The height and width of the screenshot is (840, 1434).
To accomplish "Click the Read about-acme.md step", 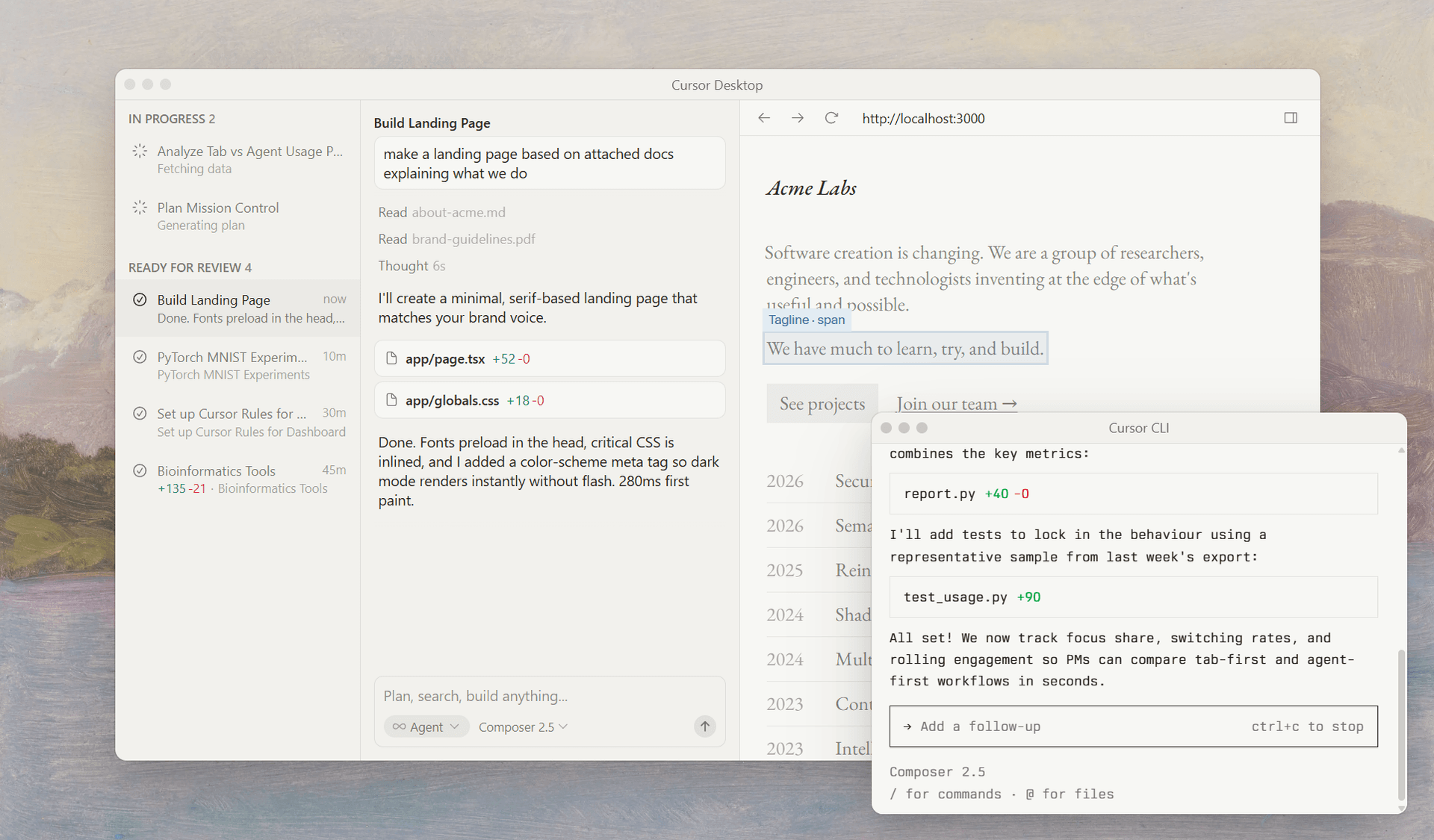I will click(x=441, y=212).
